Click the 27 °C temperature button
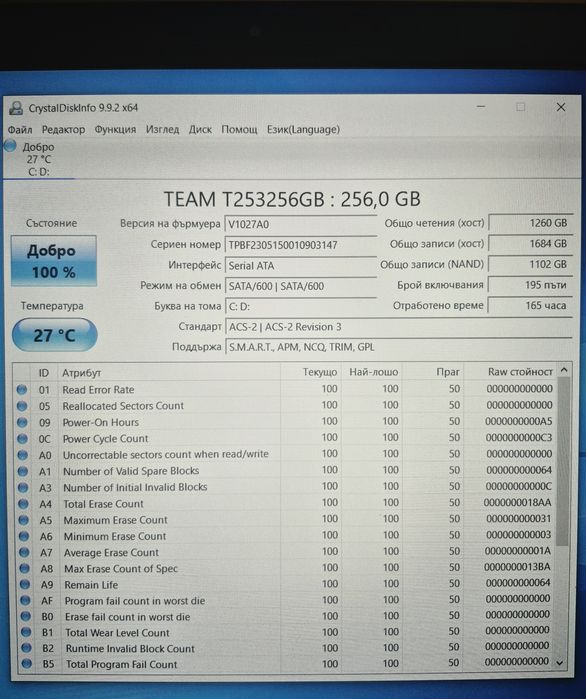Viewport: 586px width, 699px height. pos(54,335)
